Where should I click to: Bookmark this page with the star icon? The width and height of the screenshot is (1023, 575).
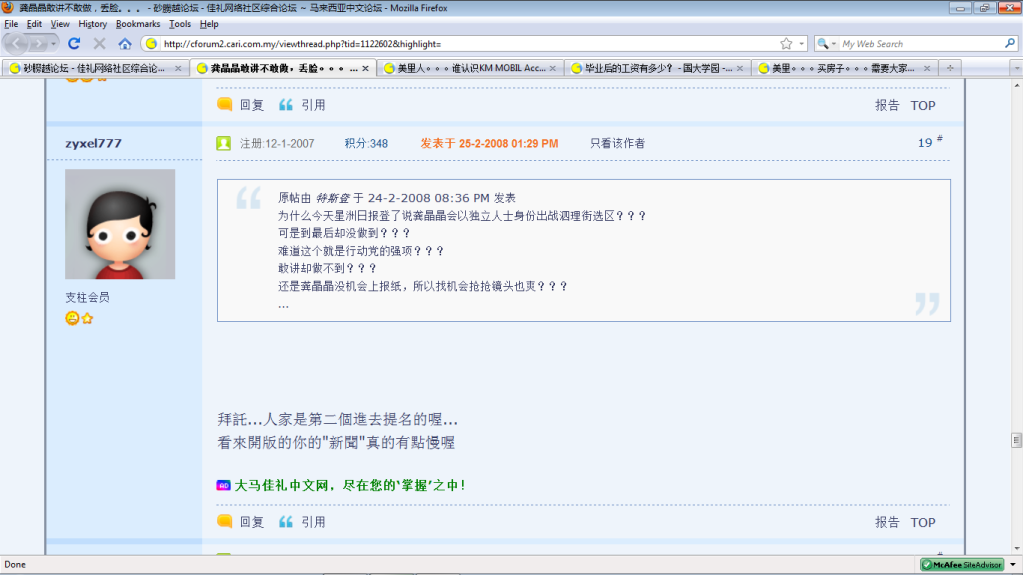click(x=786, y=44)
